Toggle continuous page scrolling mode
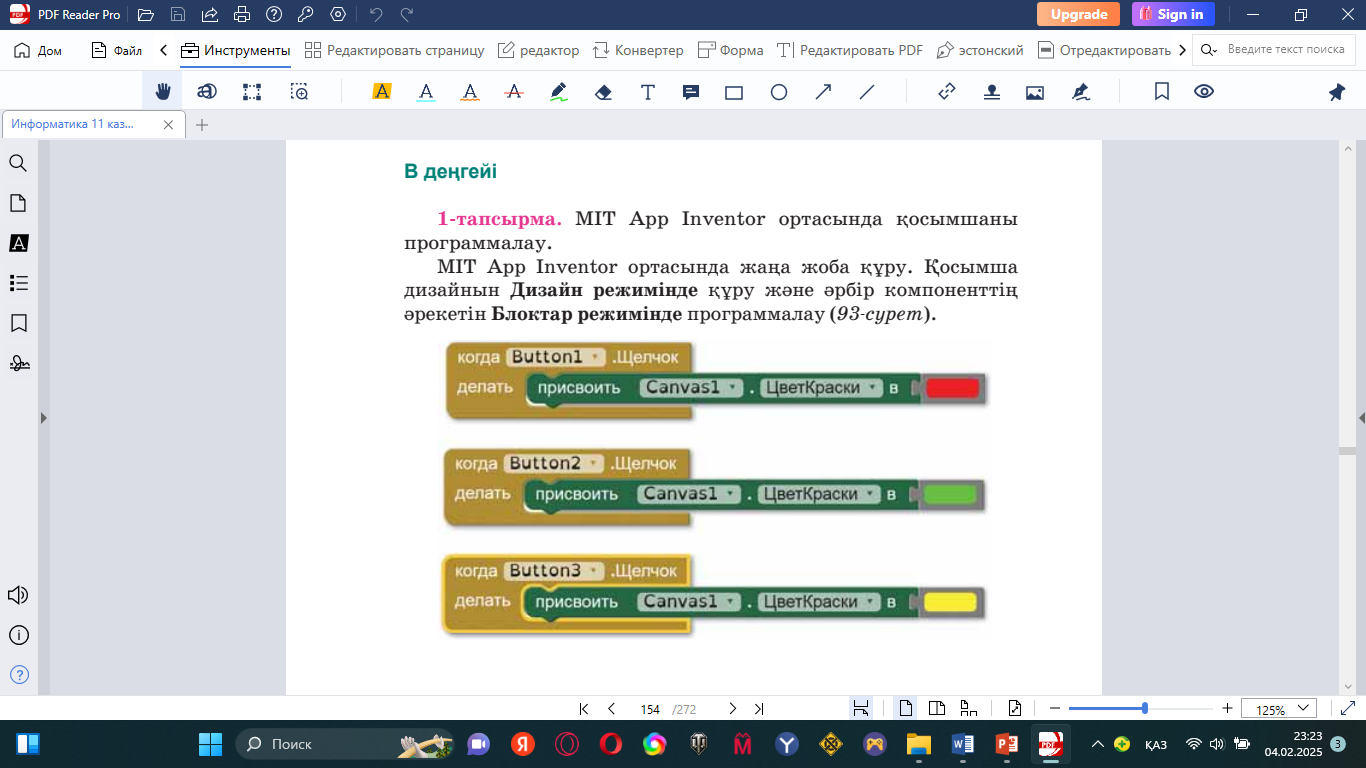Screen dimensions: 1366x768 968,708
